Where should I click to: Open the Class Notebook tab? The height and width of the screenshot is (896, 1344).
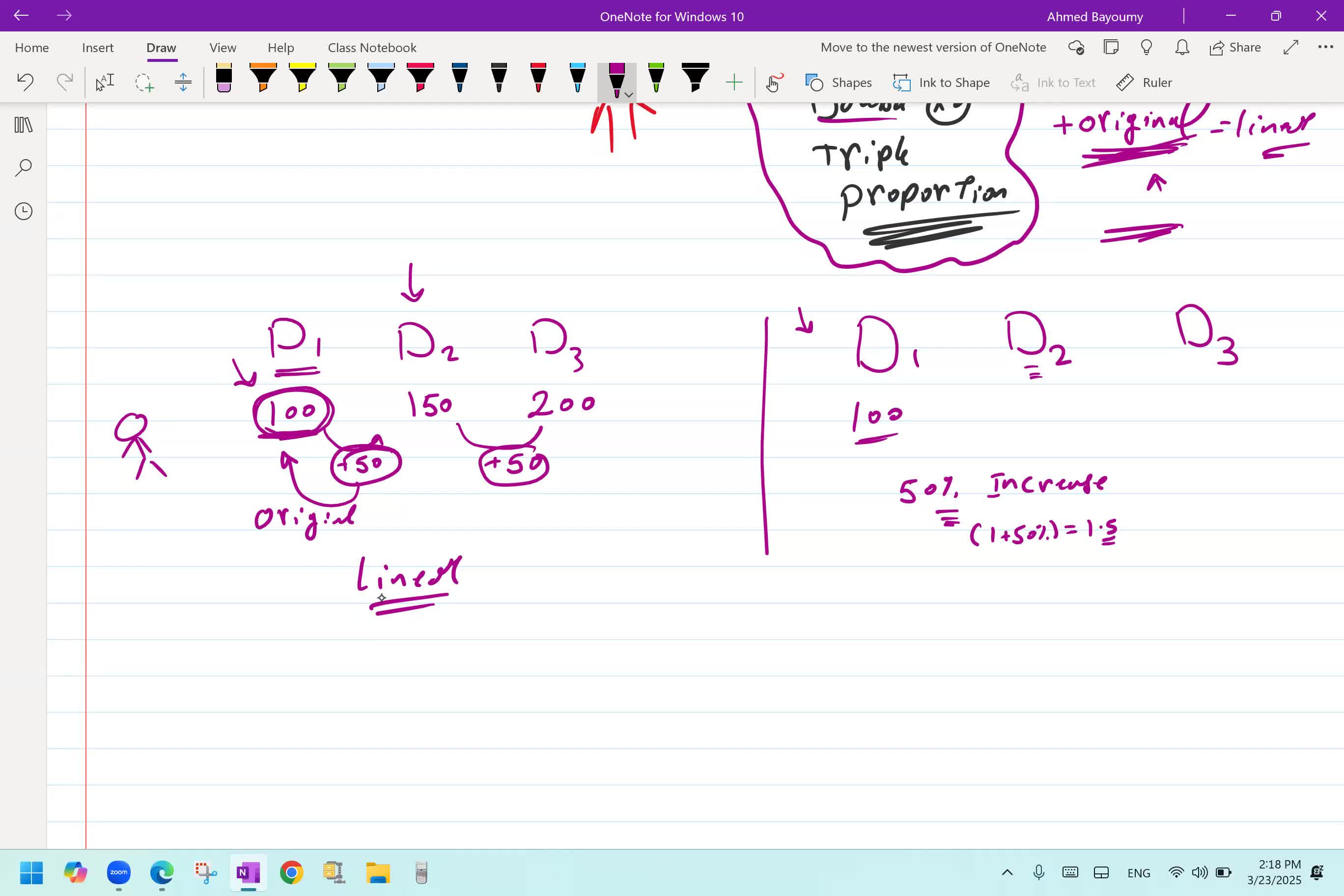[372, 48]
